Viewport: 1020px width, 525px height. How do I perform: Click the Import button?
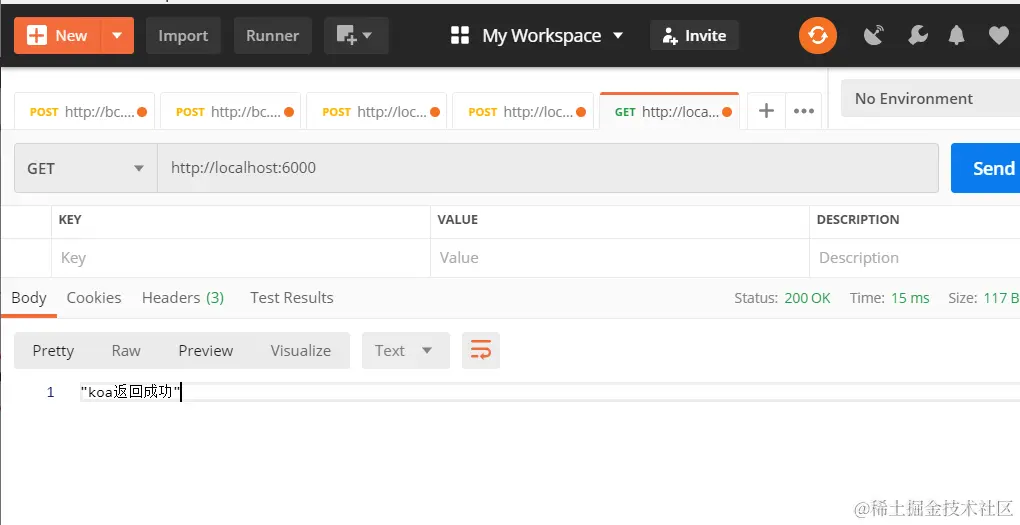(183, 36)
